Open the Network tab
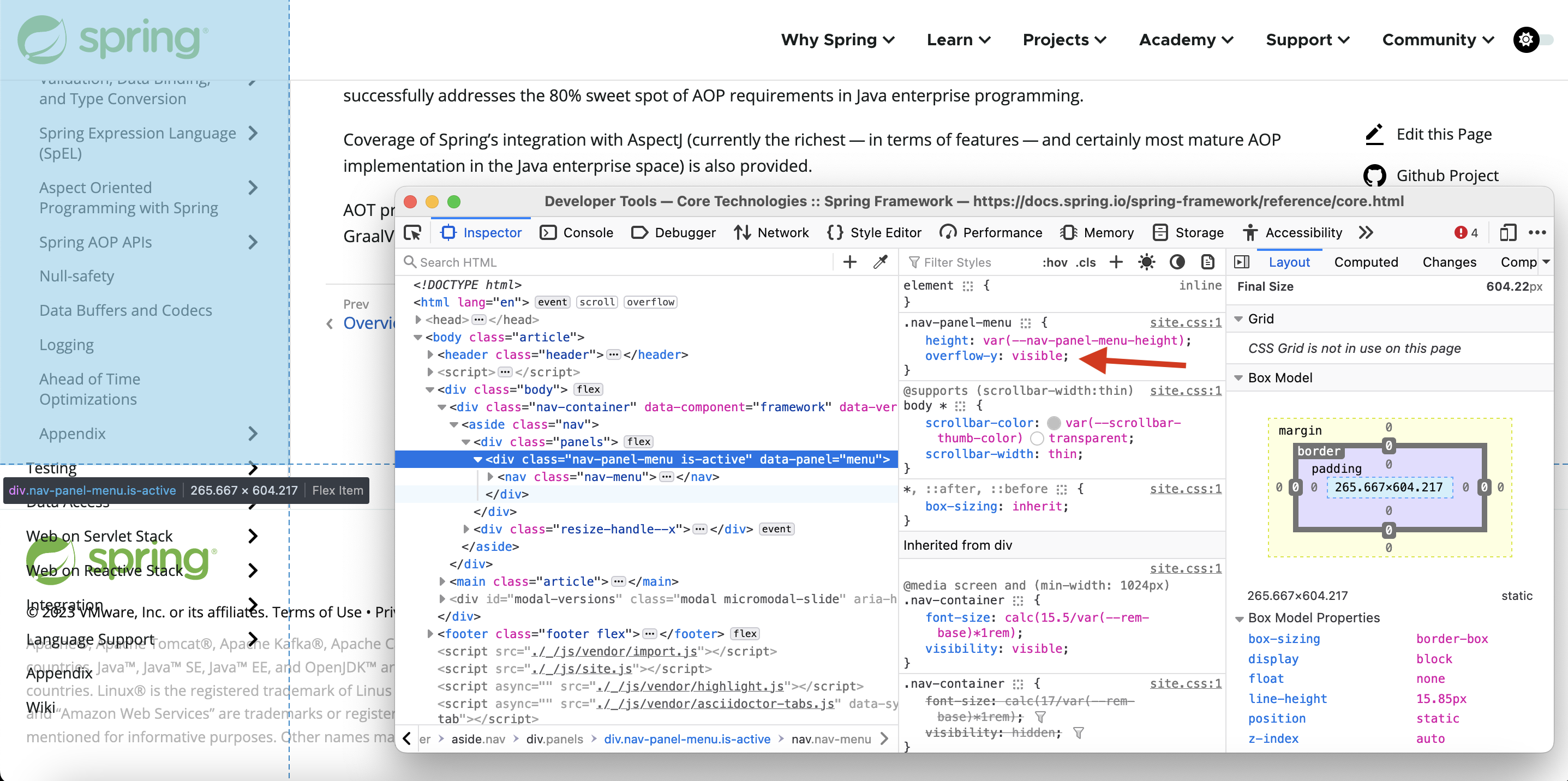Viewport: 1568px width, 781px height. pyautogui.click(x=771, y=232)
